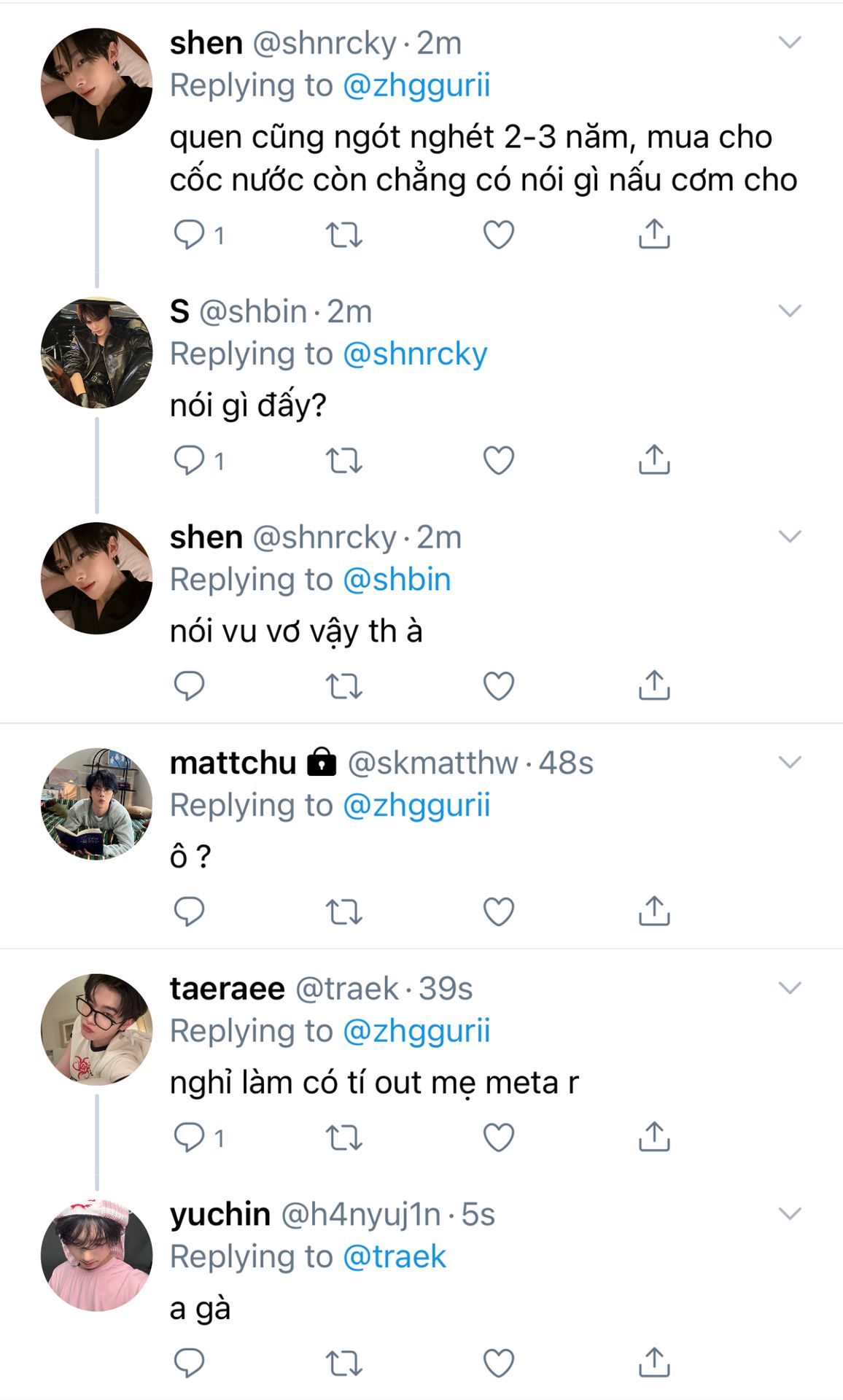Like yuchin's tweet 'a gà'
Screen dimensions: 843x1400
(x=499, y=1362)
